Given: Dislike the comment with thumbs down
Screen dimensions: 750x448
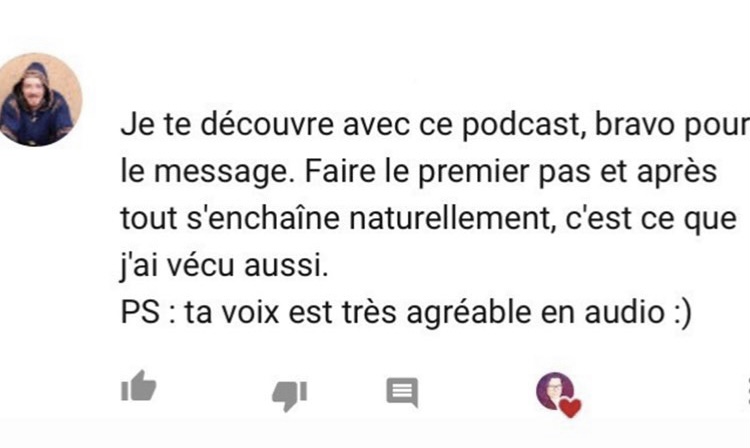Looking at the screenshot, I should pyautogui.click(x=289, y=395).
